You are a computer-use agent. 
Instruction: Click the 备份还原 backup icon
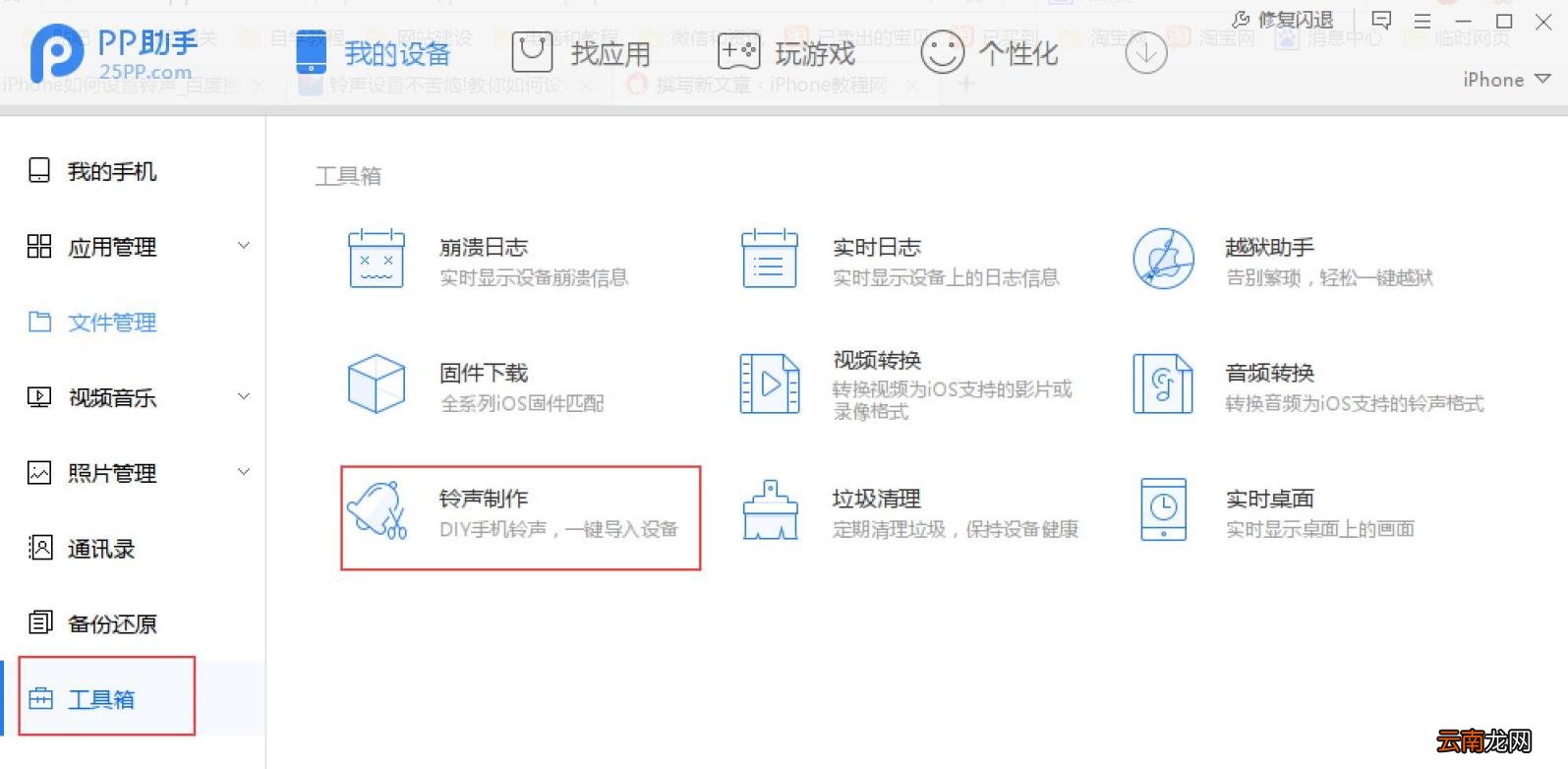[x=39, y=622]
